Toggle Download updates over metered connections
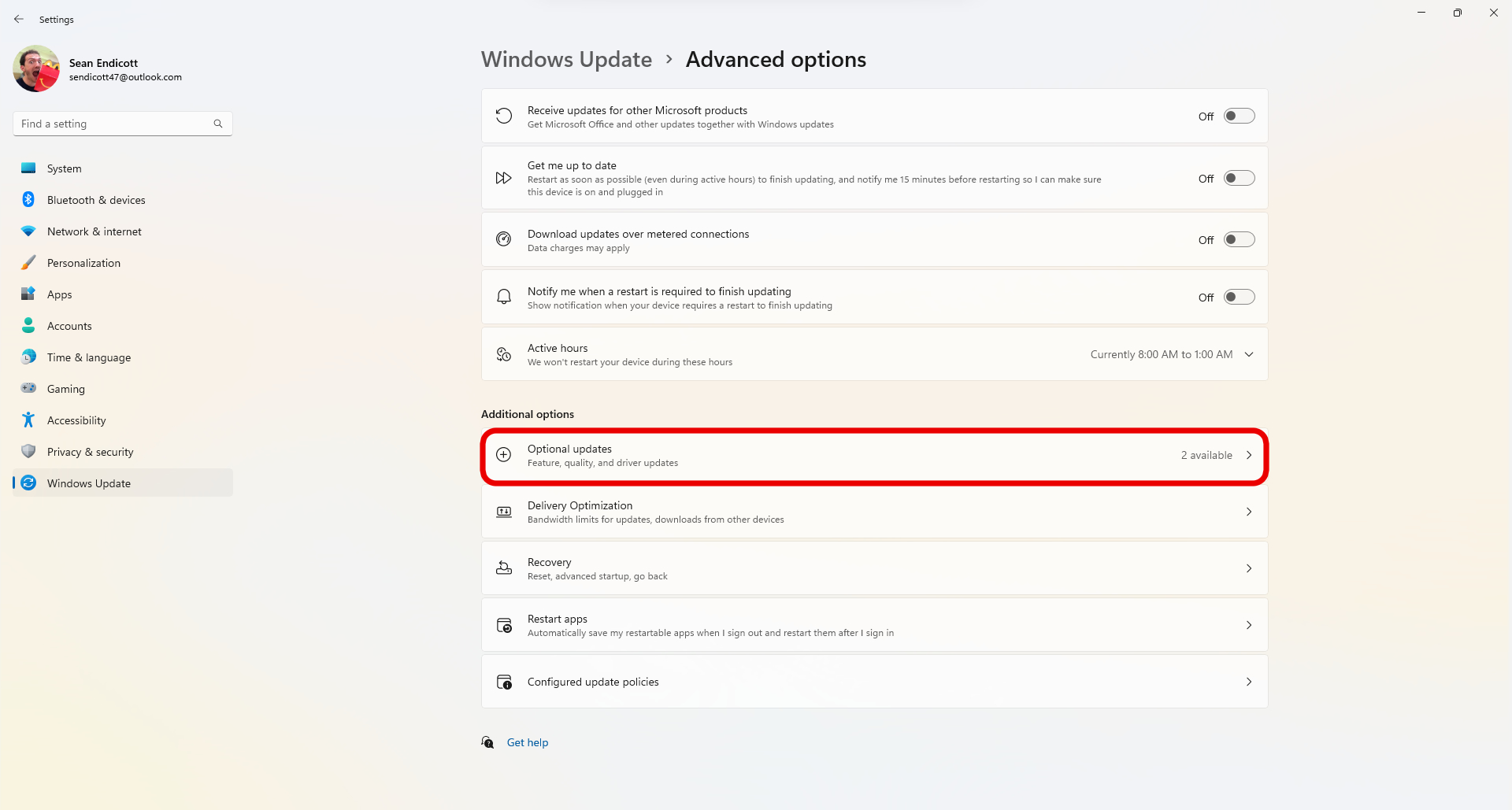 [x=1239, y=240]
